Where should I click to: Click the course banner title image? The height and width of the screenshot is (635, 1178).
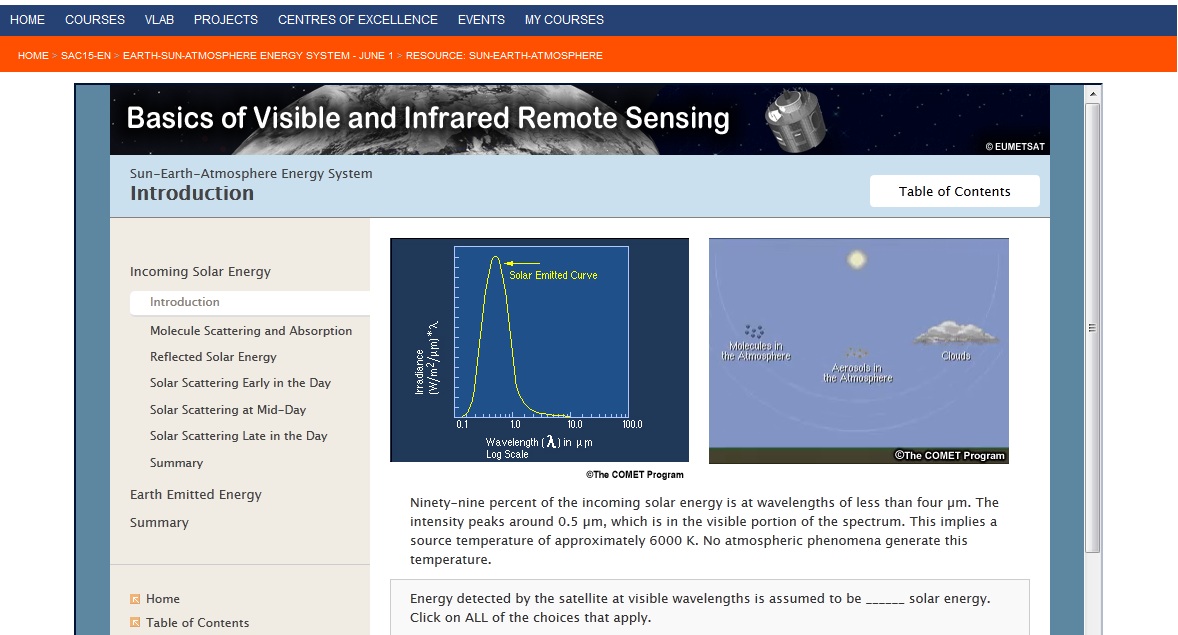tap(580, 119)
